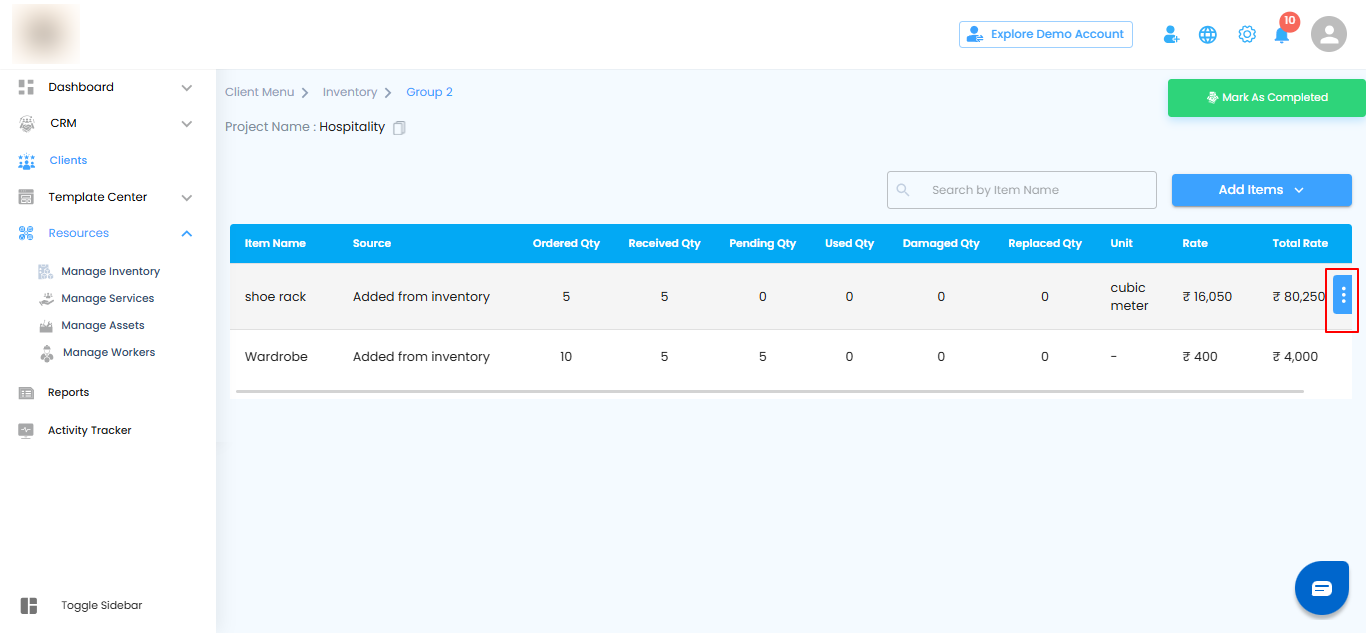Screen dimensions: 1366x633
Task: Click the Ordered Qty column header
Action: pyautogui.click(x=566, y=243)
